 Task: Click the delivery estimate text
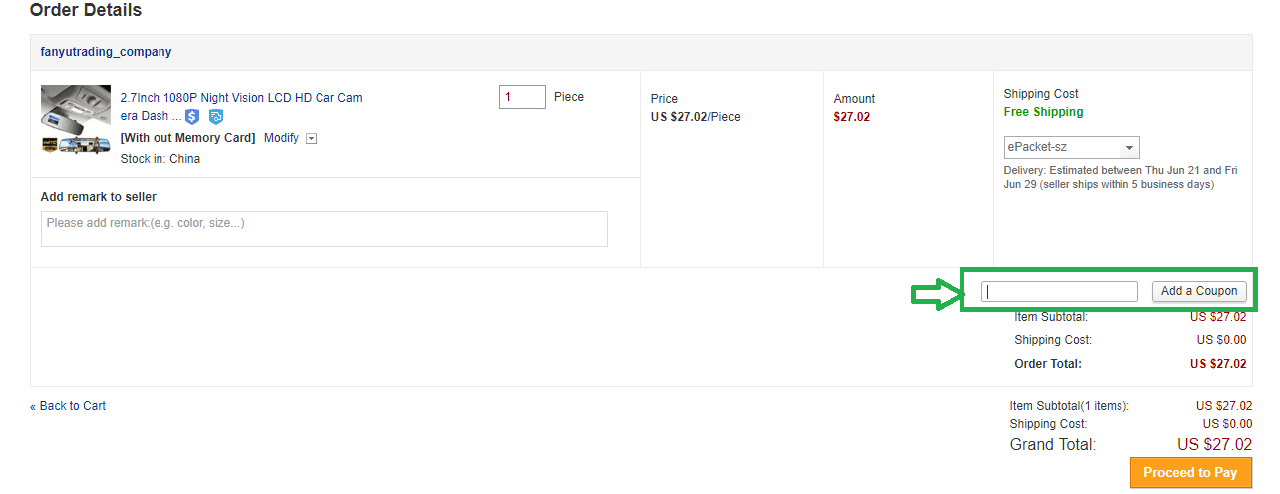[x=1121, y=177]
